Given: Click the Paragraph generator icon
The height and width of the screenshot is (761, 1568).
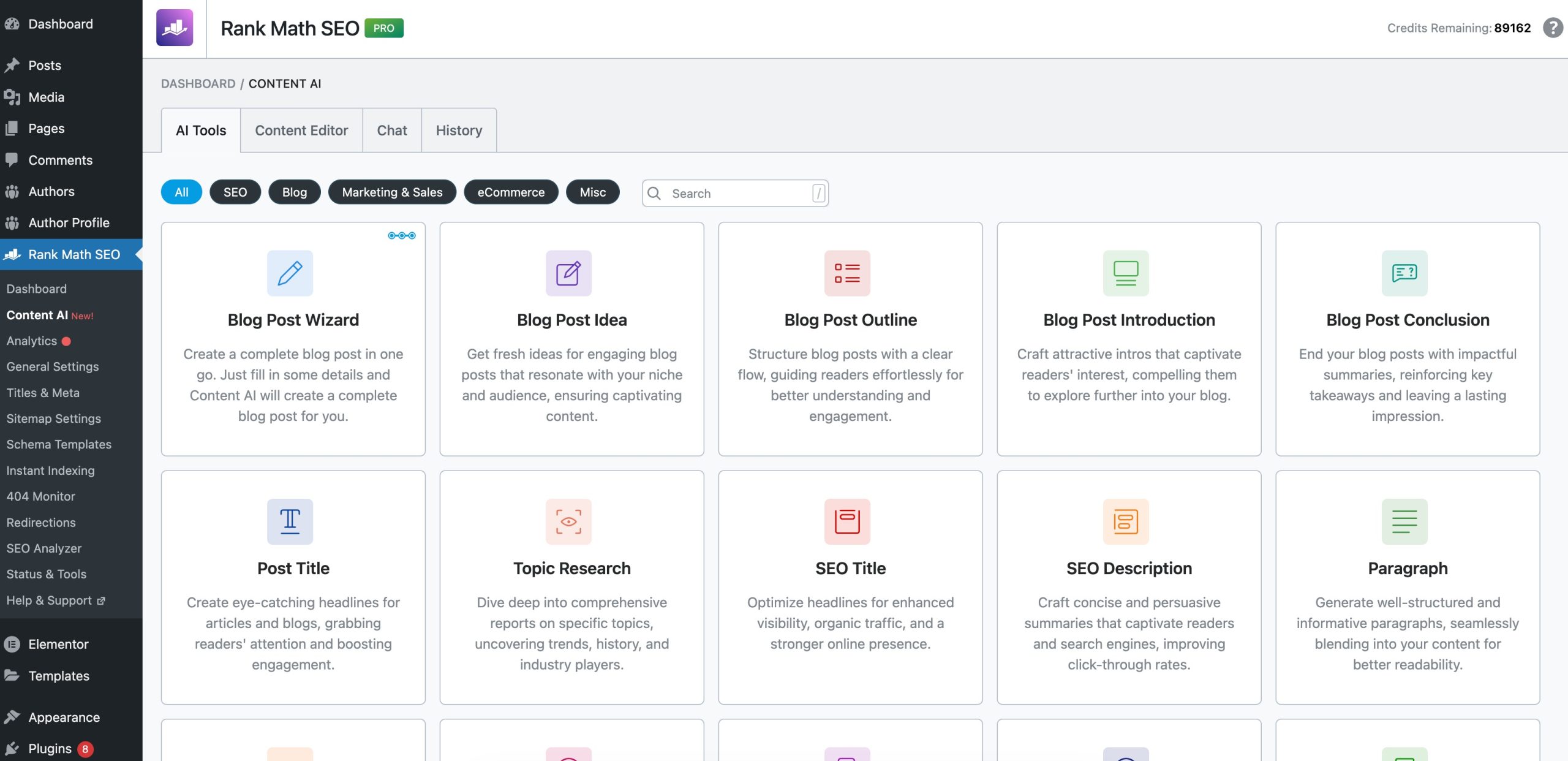Looking at the screenshot, I should [1406, 521].
